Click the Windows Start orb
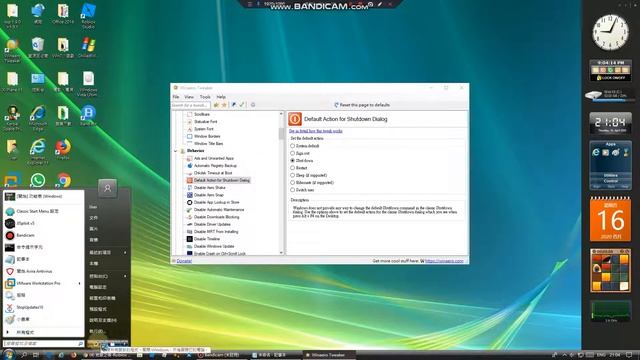640x360 pixels. click(9, 355)
